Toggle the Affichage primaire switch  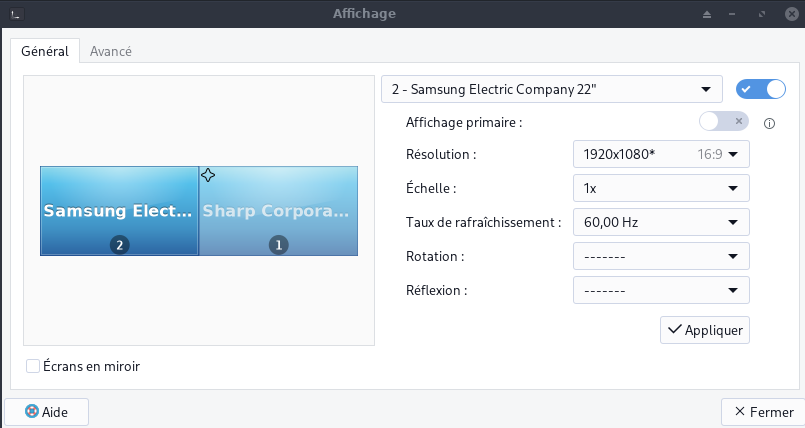pyautogui.click(x=723, y=121)
